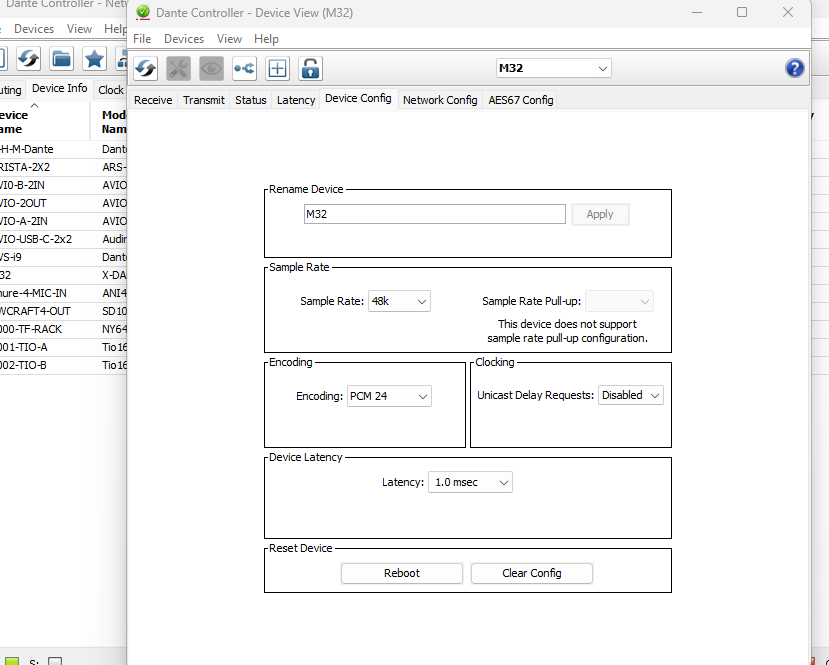
Task: Click the Reboot button
Action: tap(402, 573)
